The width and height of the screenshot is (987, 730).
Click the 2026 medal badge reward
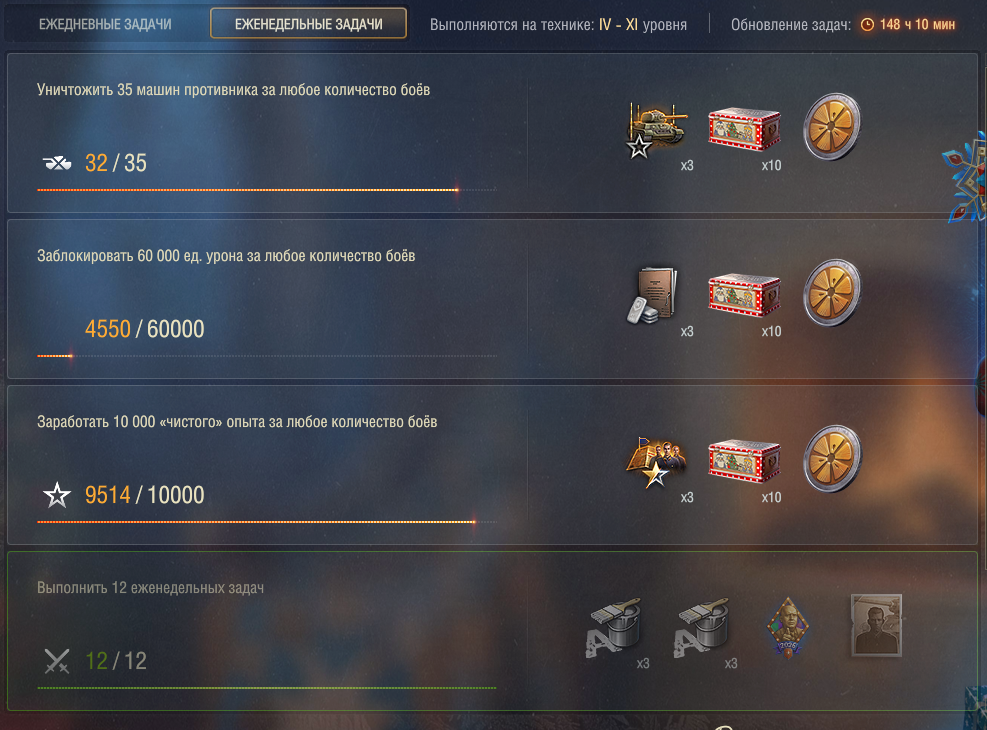(788, 627)
